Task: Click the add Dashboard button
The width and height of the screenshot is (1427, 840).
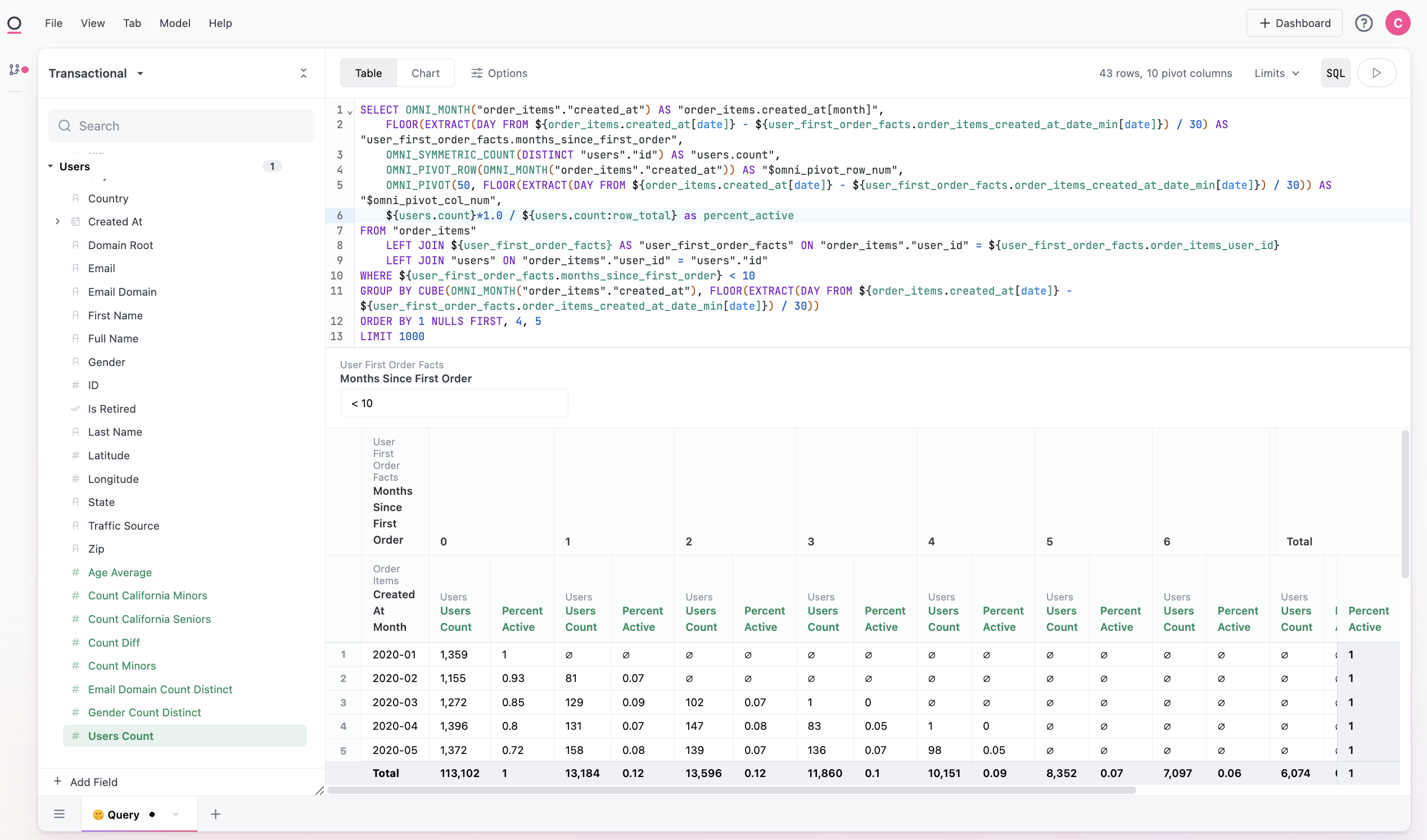Action: coord(1294,23)
